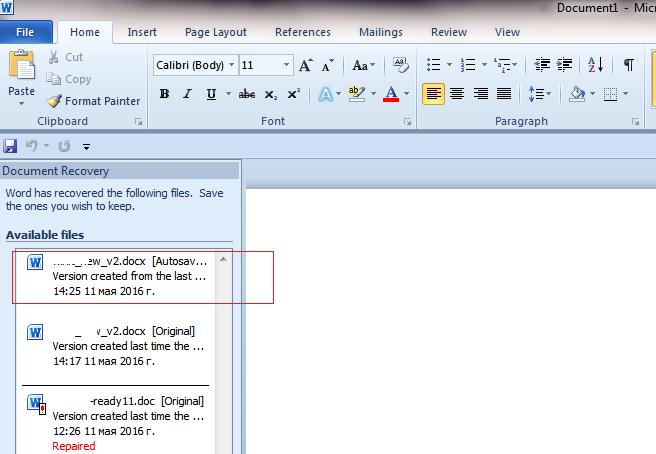Screen dimensions: 656x454
Task: Click the Save icon in quick access toolbar
Action: coord(11,146)
